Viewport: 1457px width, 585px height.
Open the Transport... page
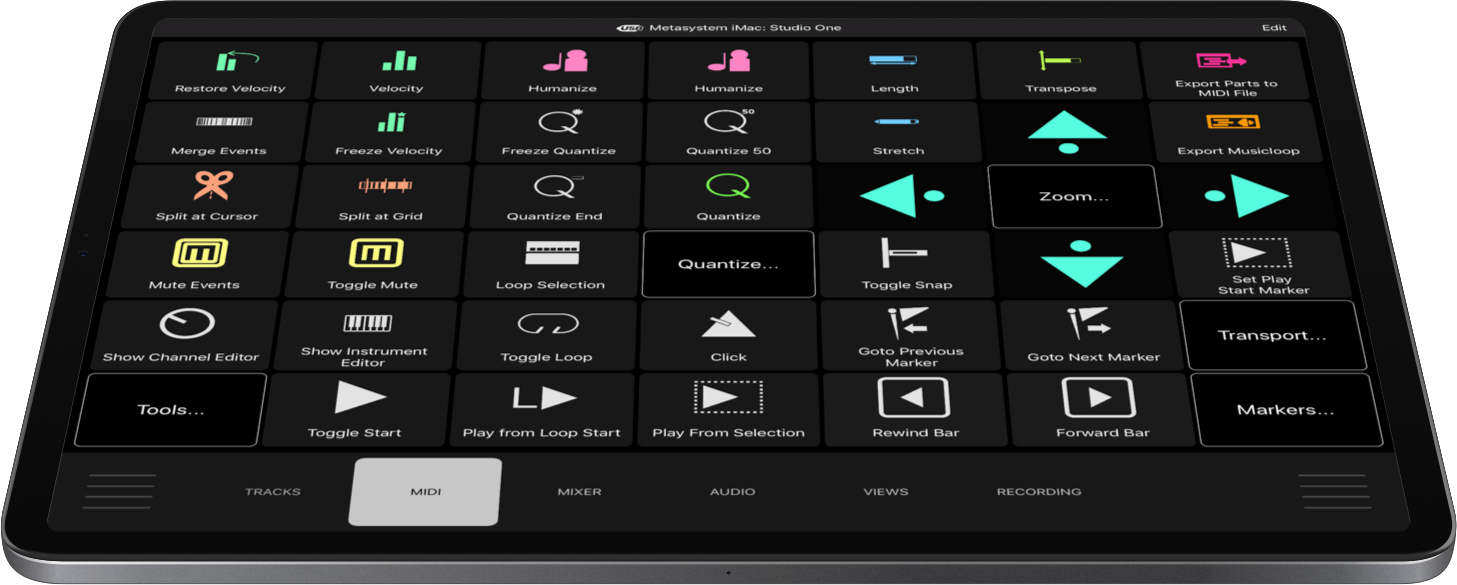tap(1272, 335)
